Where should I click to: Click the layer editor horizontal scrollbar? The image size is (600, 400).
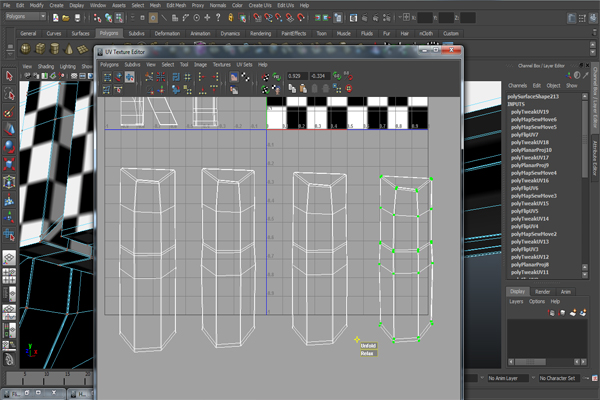point(547,362)
